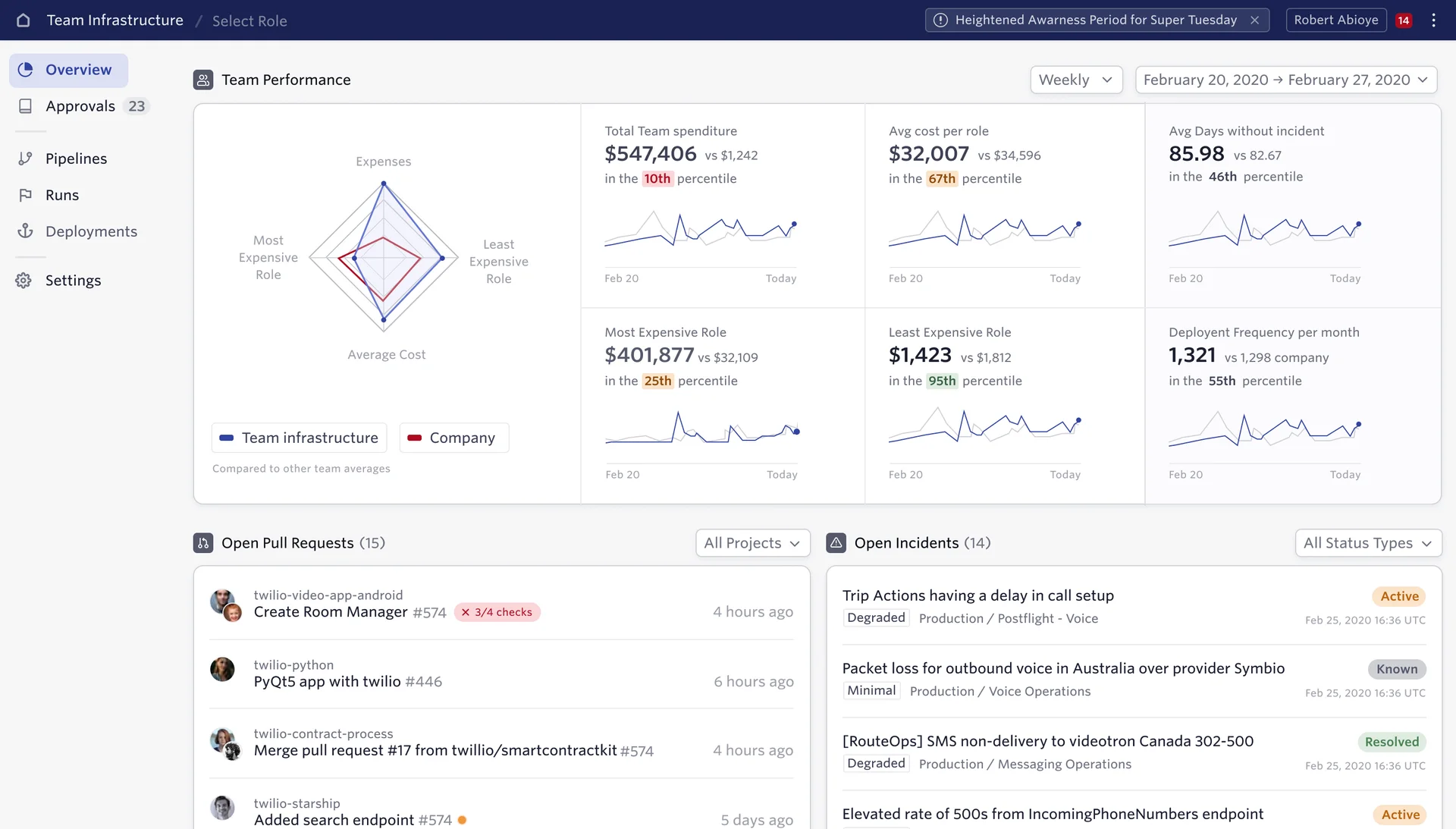1456x829 pixels.
Task: Click the Open Pull Requests icon
Action: (x=203, y=543)
